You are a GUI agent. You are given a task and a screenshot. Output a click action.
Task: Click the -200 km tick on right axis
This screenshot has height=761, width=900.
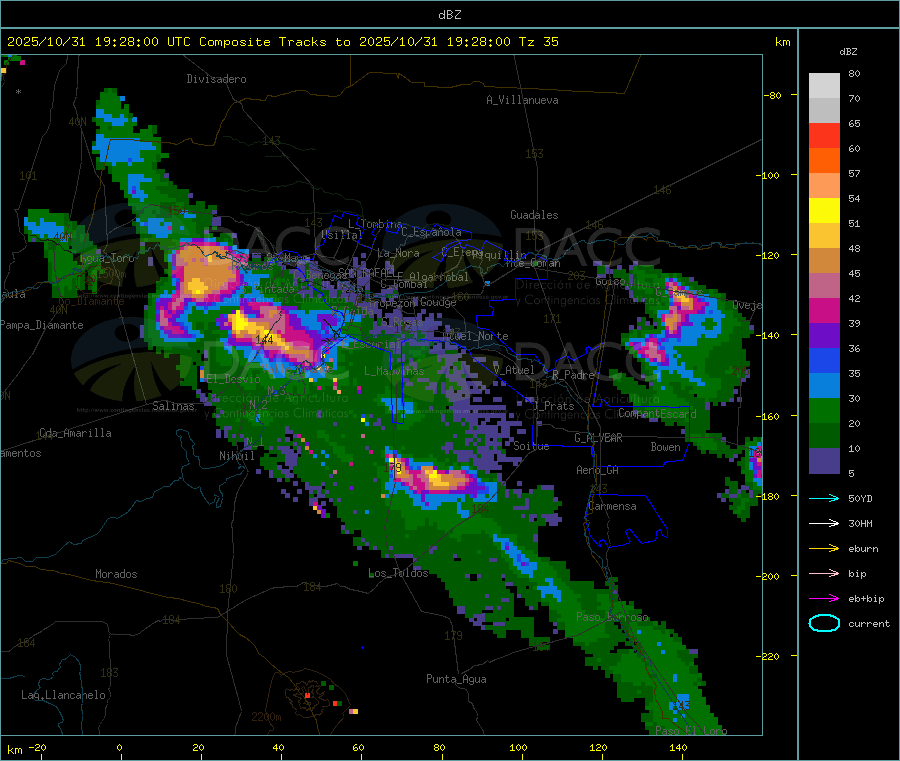[x=769, y=576]
